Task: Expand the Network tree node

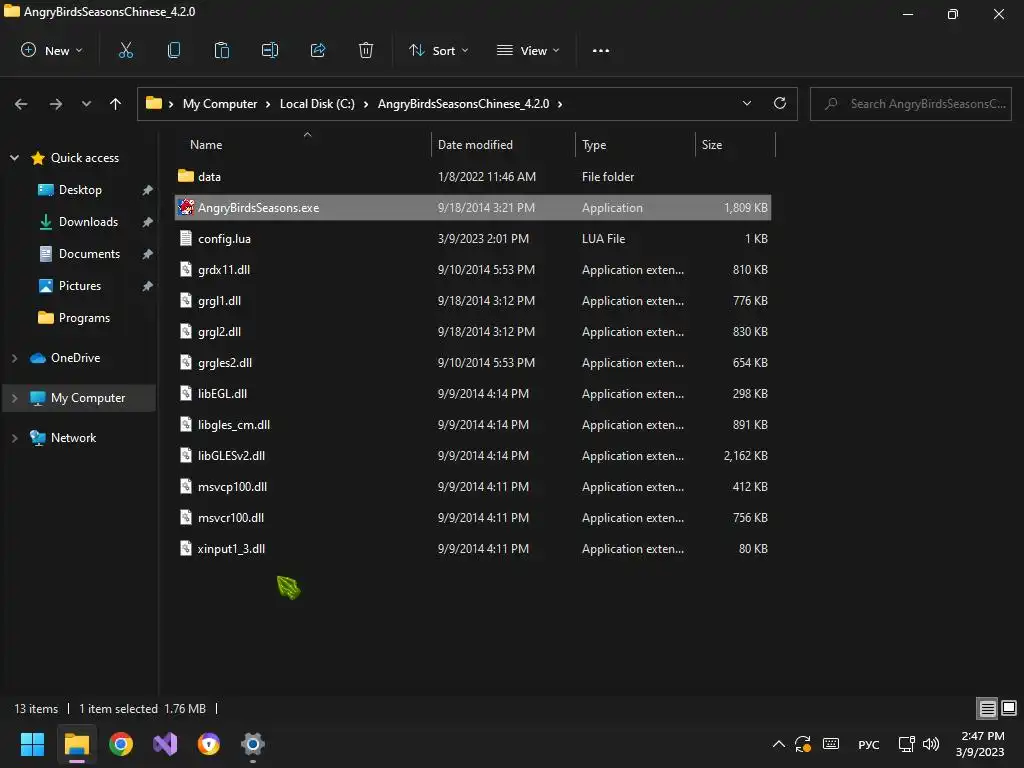Action: (x=14, y=438)
